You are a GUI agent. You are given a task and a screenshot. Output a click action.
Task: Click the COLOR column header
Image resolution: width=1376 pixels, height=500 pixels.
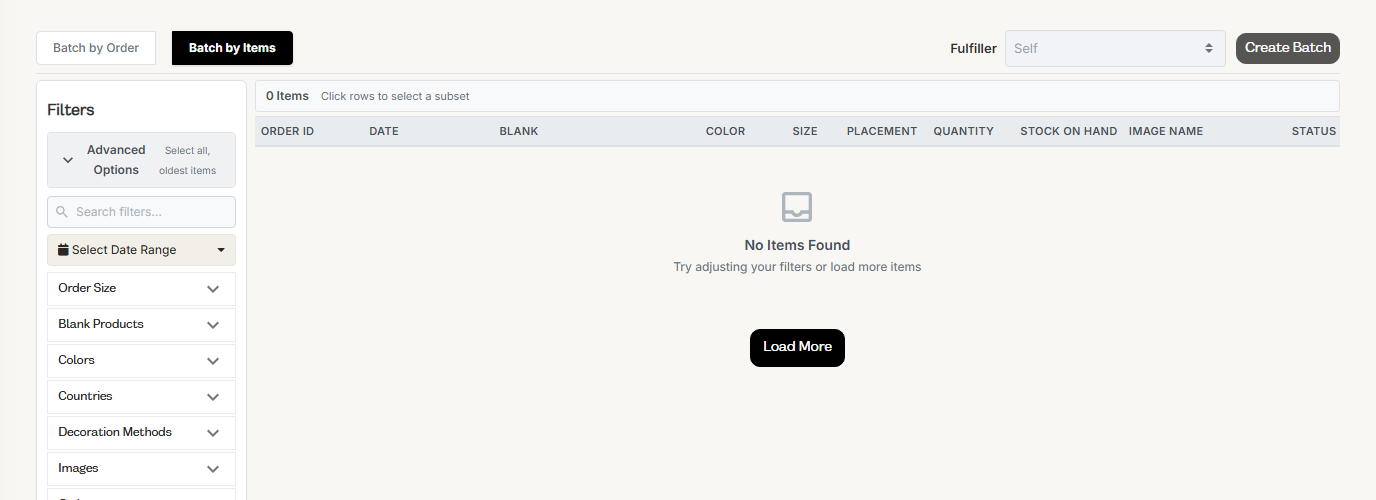[x=725, y=131]
